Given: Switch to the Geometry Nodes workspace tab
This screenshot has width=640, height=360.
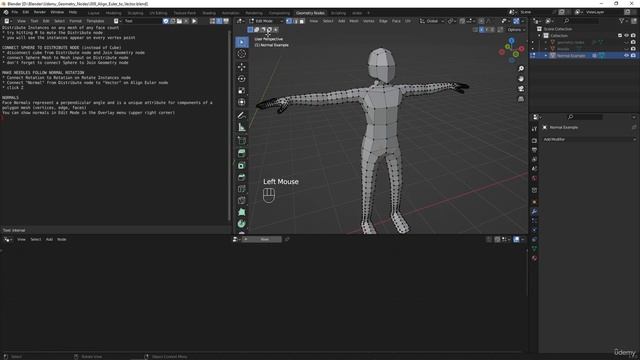Looking at the screenshot, I should coord(310,13).
